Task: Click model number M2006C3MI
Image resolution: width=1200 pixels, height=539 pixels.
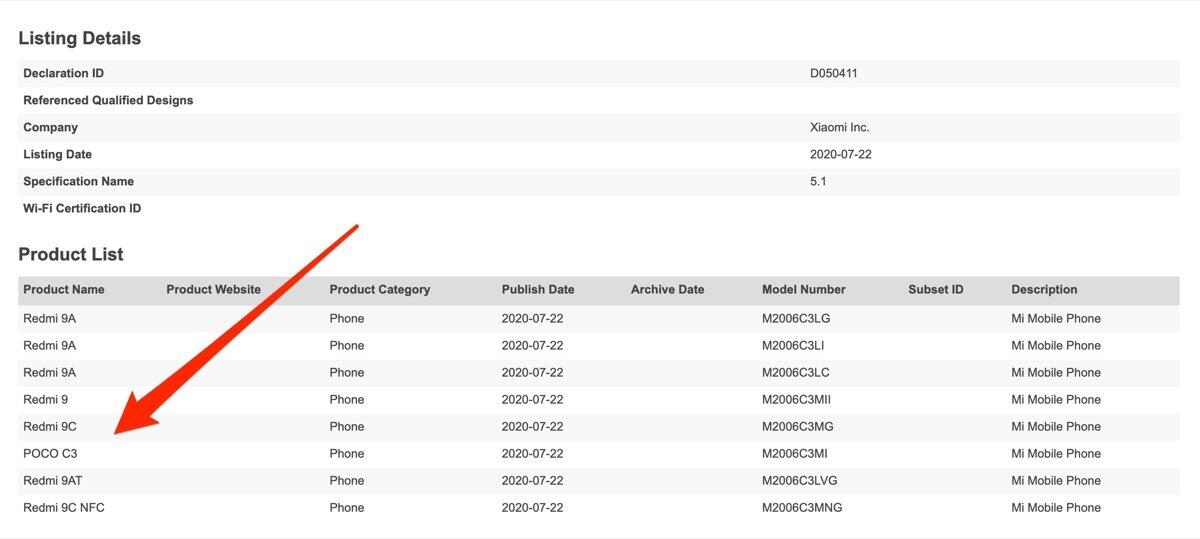Action: point(795,453)
